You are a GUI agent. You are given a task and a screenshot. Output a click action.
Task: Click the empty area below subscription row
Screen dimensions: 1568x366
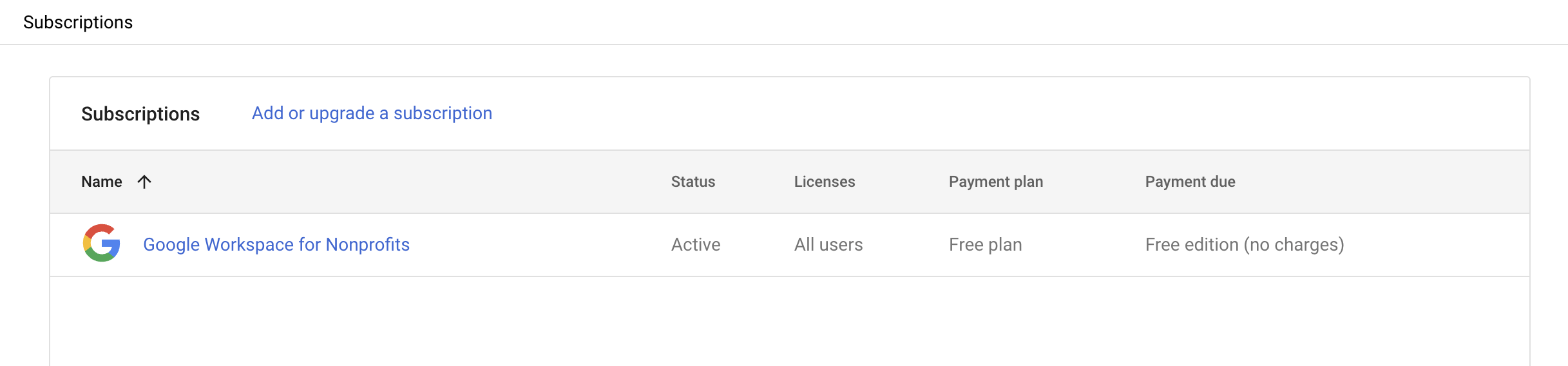click(790, 322)
